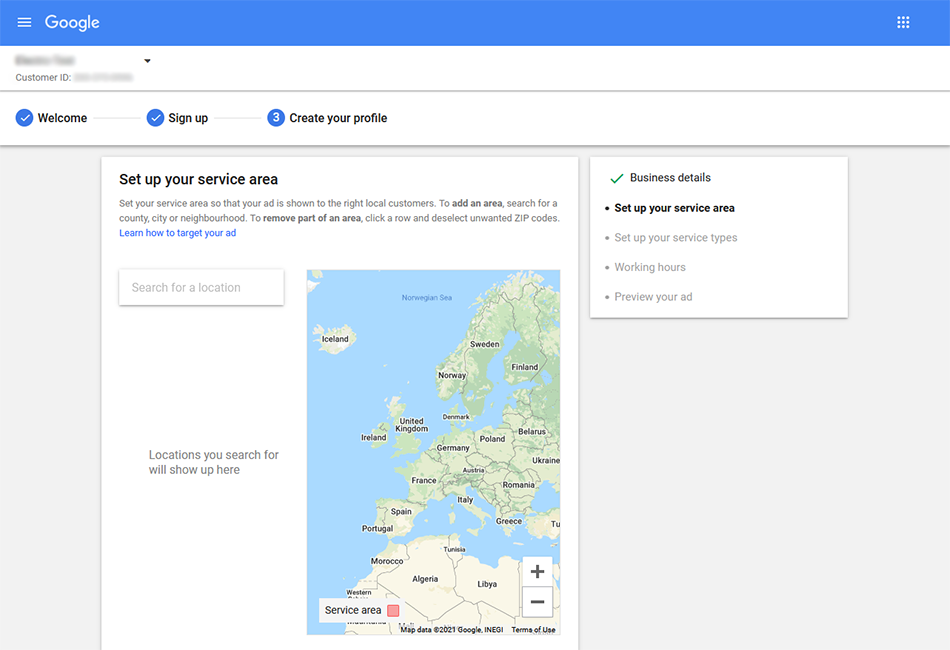The image size is (950, 650).
Task: Open the hamburger main menu
Action: coord(24,22)
